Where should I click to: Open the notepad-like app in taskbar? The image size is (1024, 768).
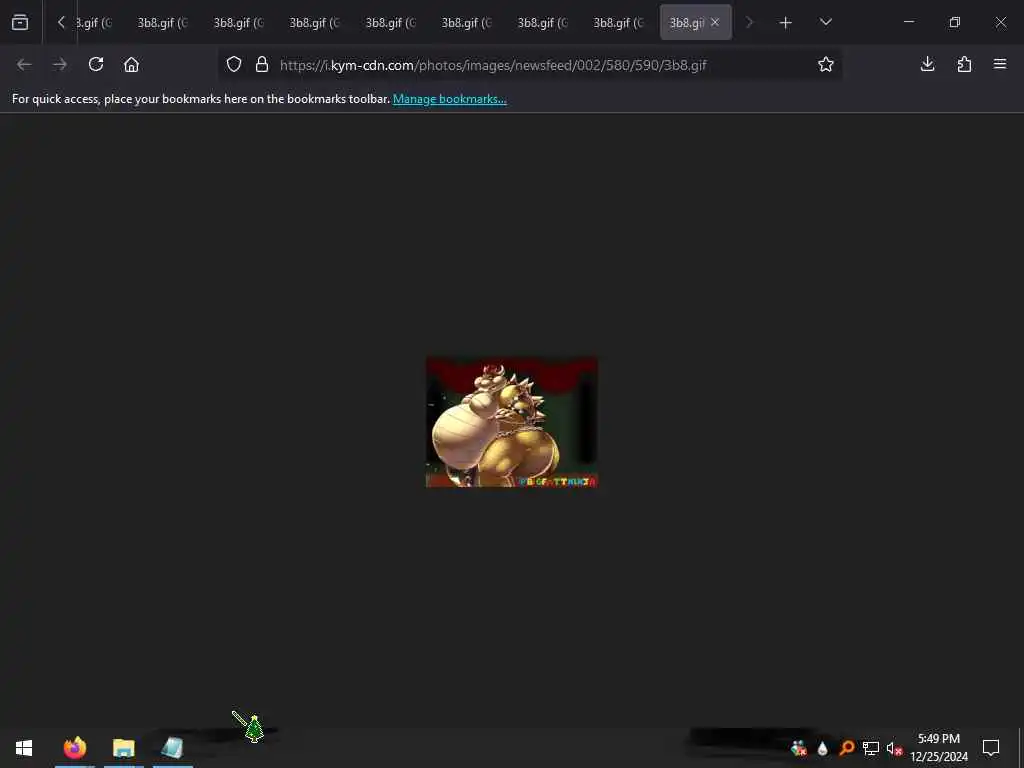click(172, 748)
